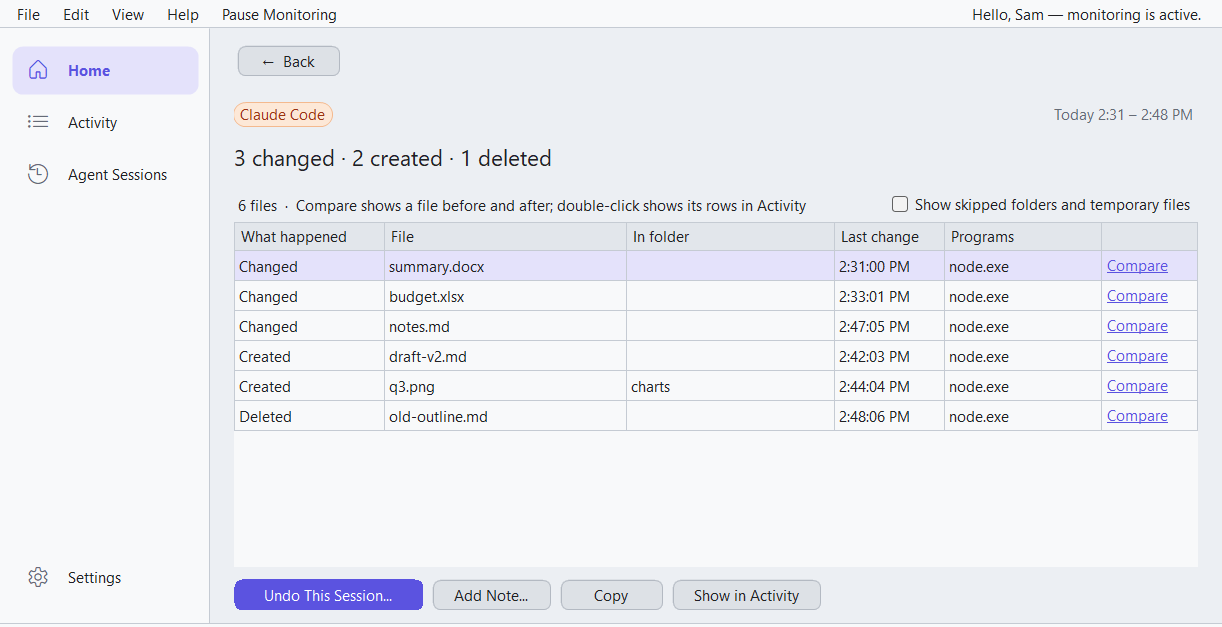Viewport: 1222px width, 627px height.
Task: Compare old-outline.md before and after
Action: tap(1137, 416)
